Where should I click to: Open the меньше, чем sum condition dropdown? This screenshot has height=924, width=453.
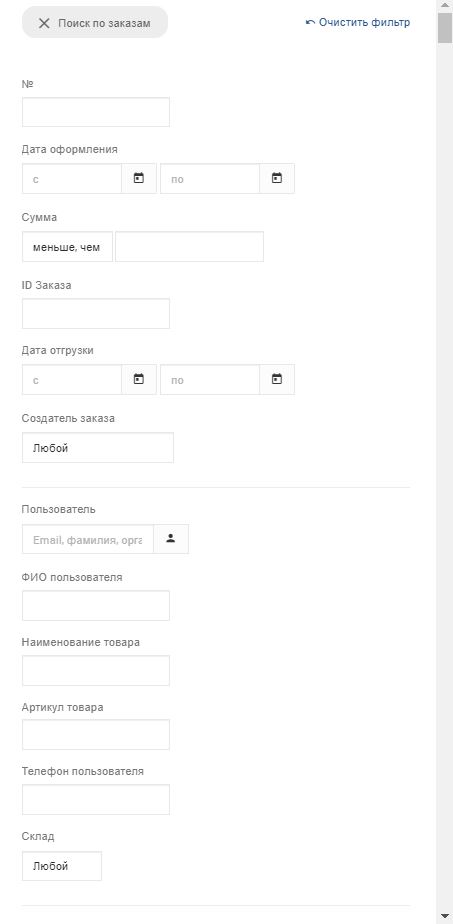tap(67, 246)
